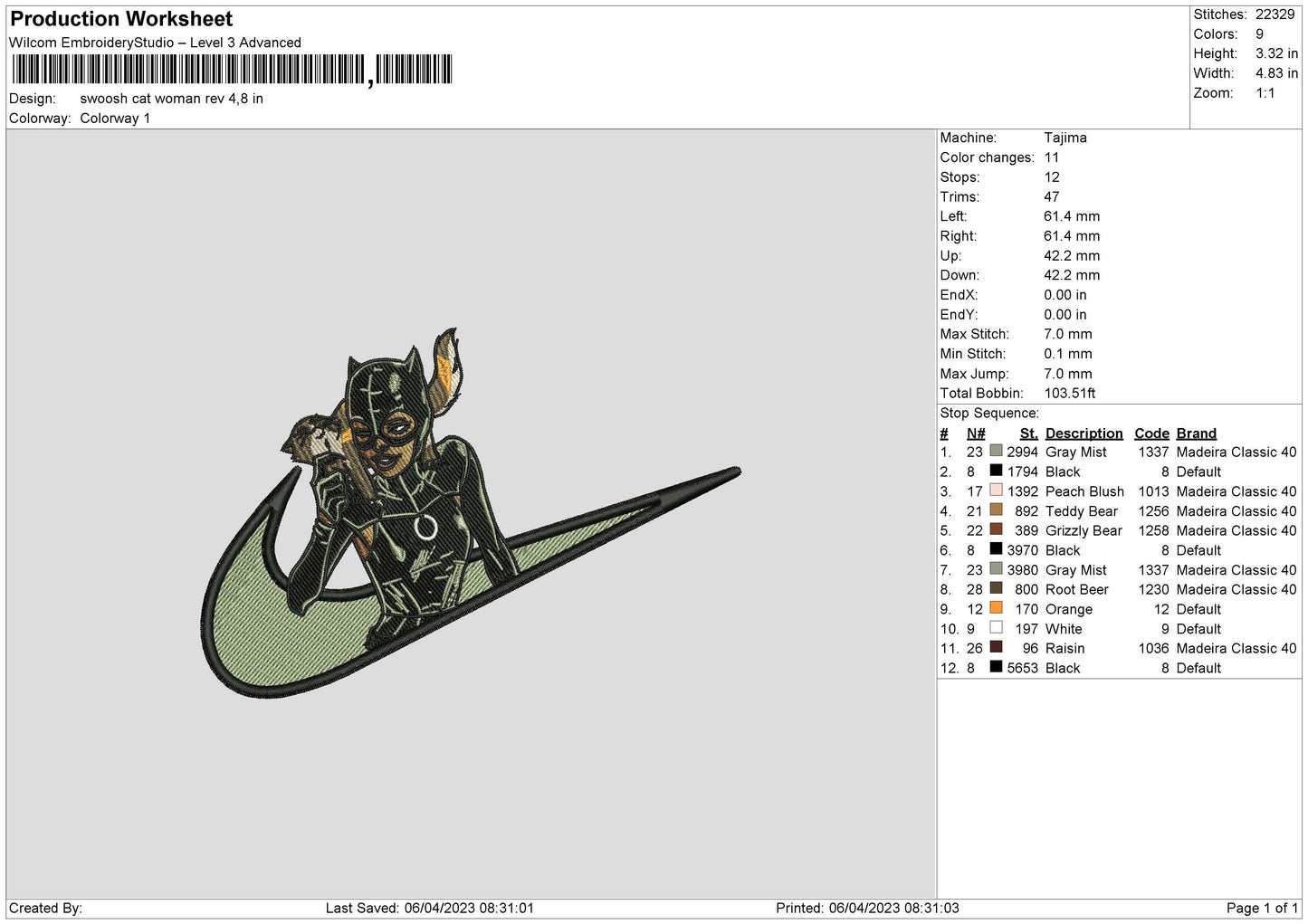This screenshot has width=1308, height=924.
Task: Select the White color swatch
Action: pos(996,628)
